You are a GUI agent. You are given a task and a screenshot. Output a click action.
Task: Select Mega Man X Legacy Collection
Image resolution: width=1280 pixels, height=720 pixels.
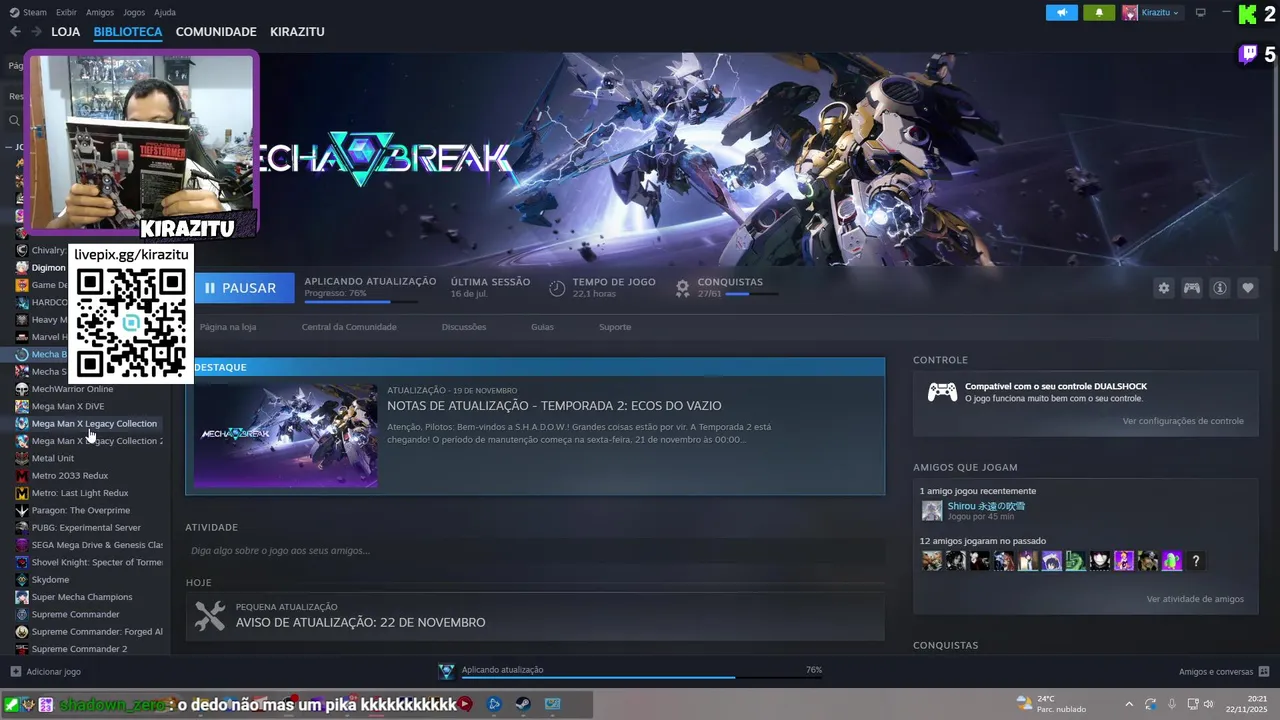click(94, 424)
